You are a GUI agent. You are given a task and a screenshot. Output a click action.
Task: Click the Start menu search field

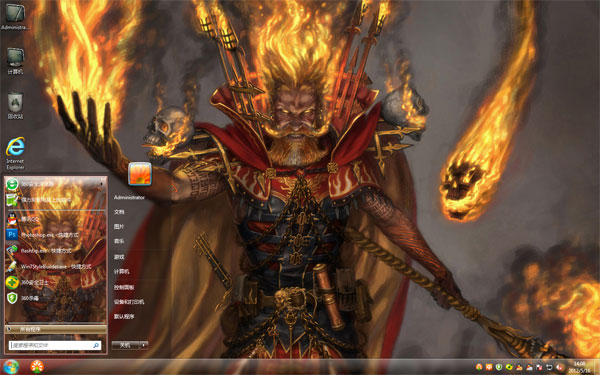[55, 346]
